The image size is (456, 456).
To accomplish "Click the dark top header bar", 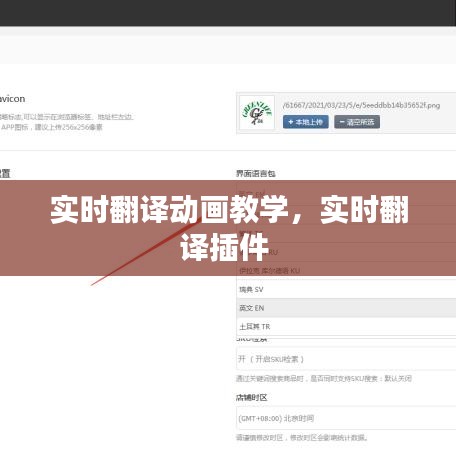I will pyautogui.click(x=228, y=13).
